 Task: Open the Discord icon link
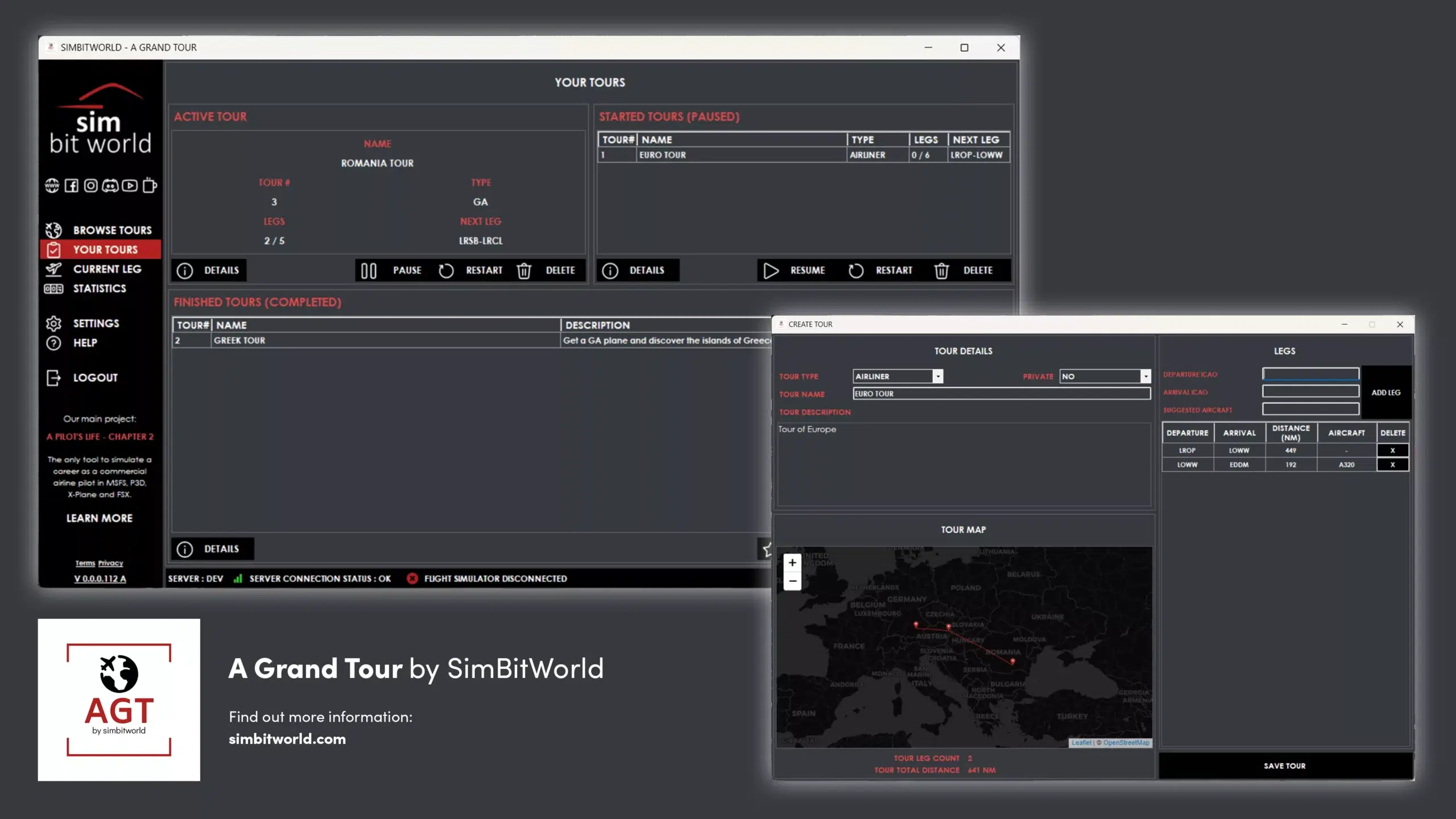tap(110, 185)
